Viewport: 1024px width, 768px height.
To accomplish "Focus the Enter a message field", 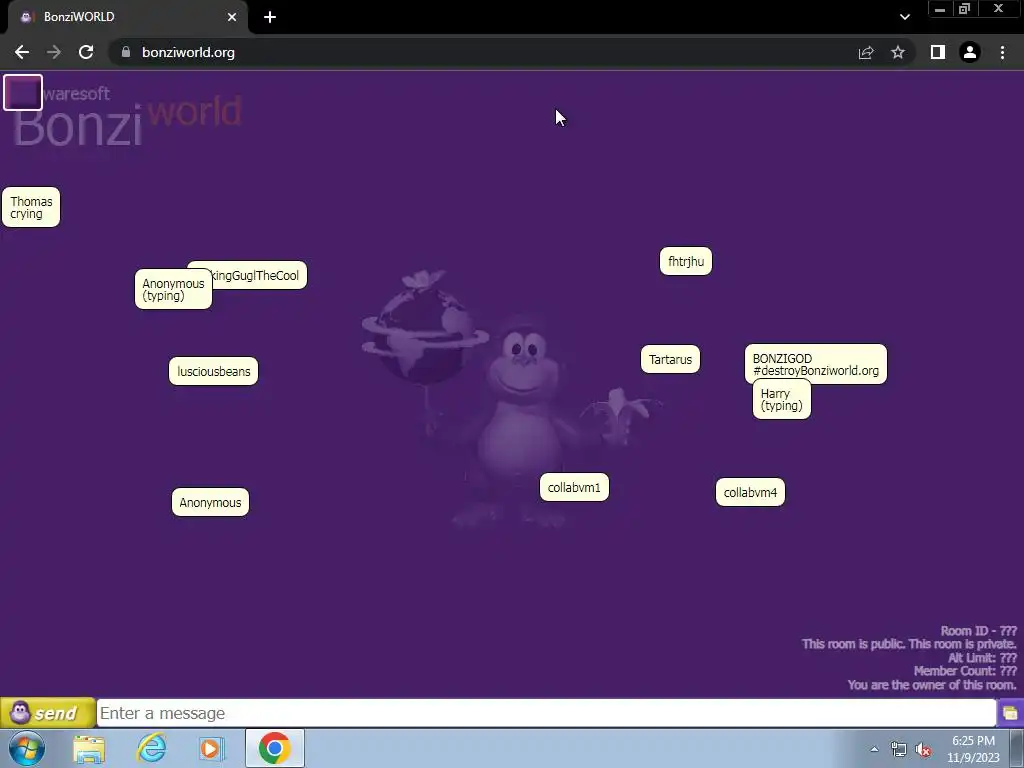I will pyautogui.click(x=547, y=712).
